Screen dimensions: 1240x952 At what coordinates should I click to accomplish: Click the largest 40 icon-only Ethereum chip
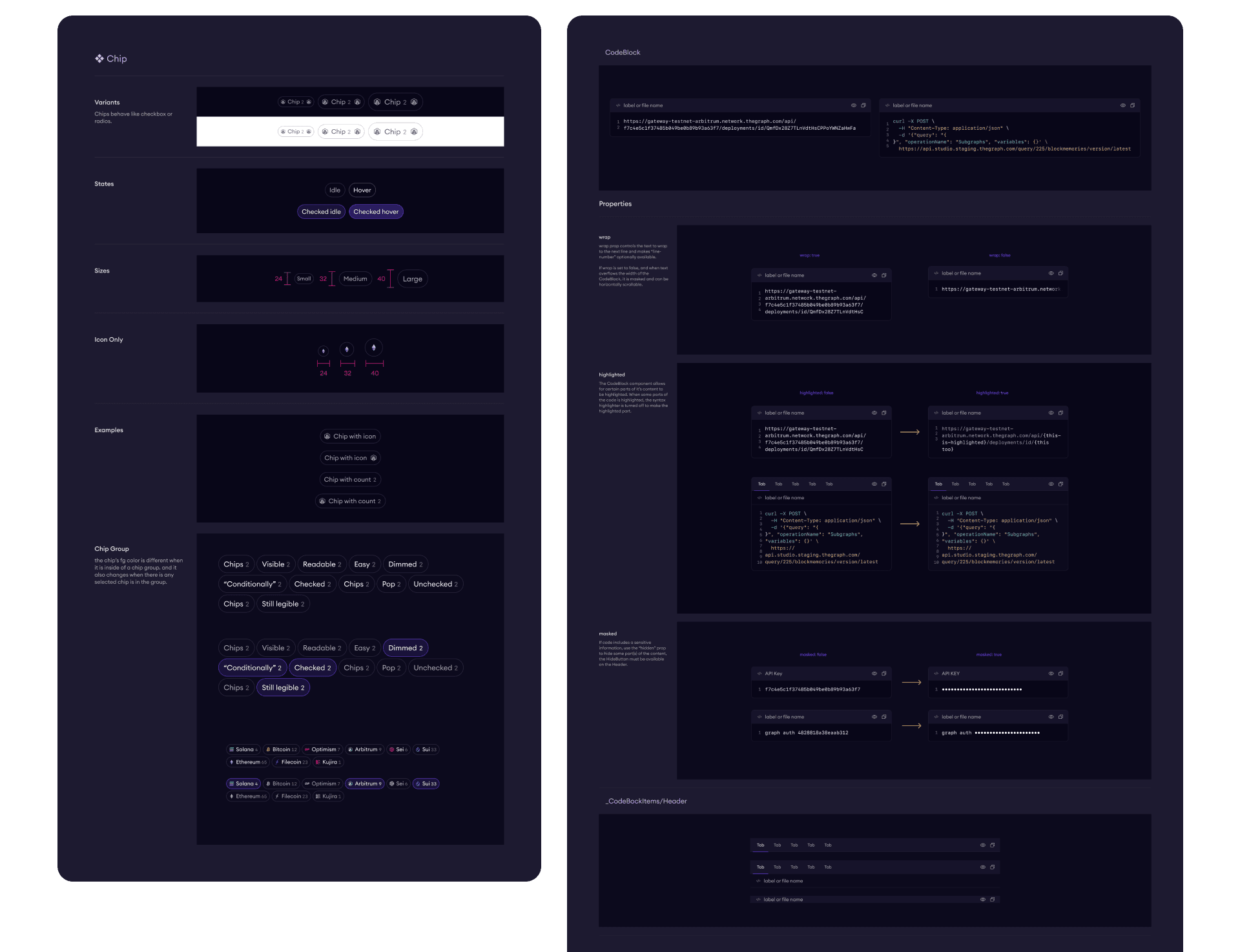374,347
